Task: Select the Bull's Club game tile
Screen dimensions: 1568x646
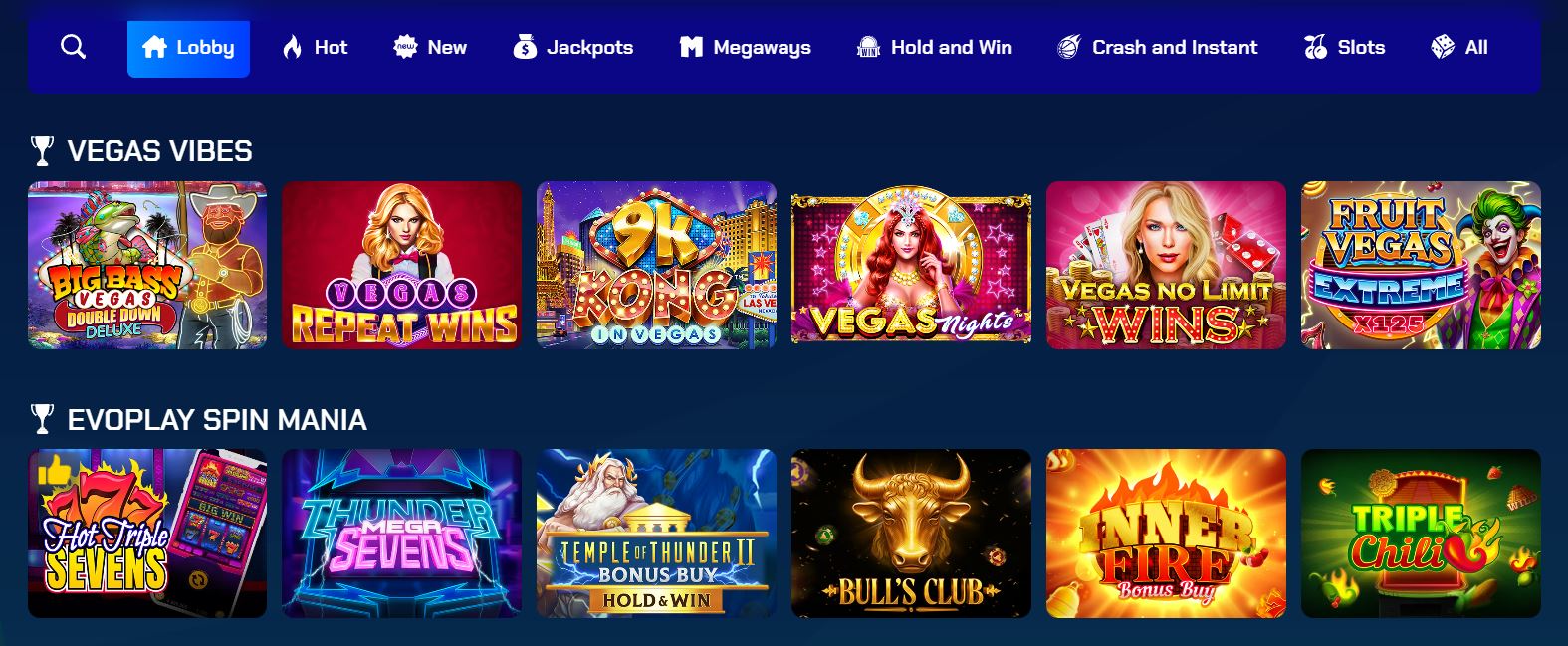Action: (x=911, y=534)
